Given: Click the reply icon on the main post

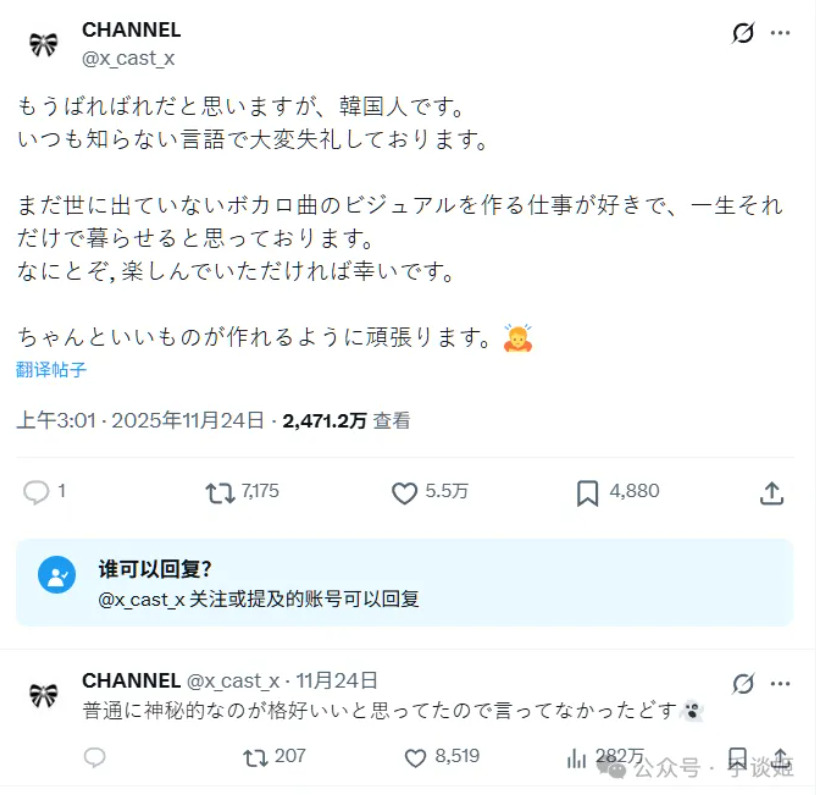Looking at the screenshot, I should (37, 492).
